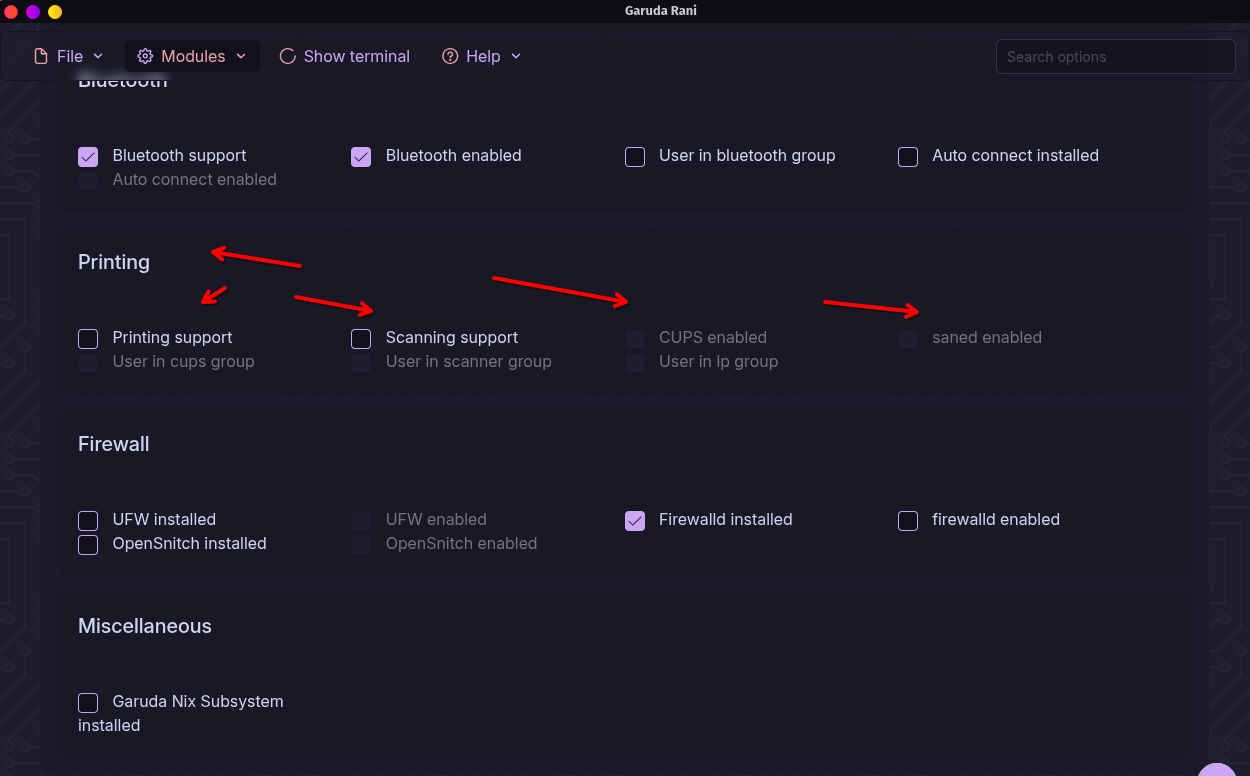Disable the Bluetooth enabled checkbox
This screenshot has height=776, width=1250.
click(x=361, y=156)
